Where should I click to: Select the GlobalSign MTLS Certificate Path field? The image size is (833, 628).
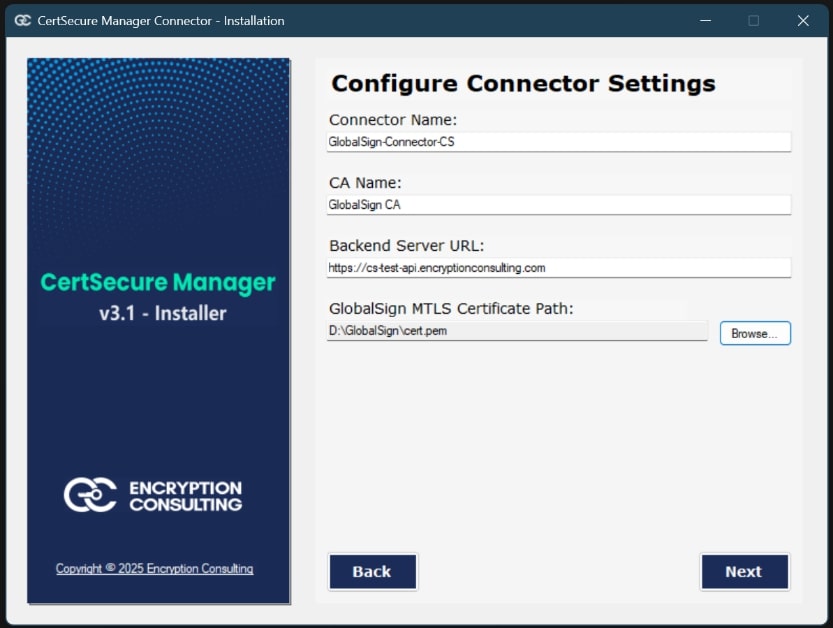click(517, 330)
